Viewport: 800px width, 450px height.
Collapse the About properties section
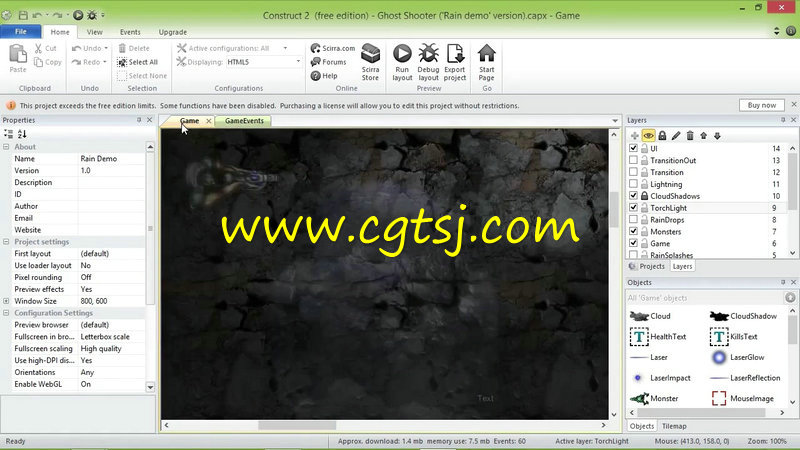pos(6,146)
